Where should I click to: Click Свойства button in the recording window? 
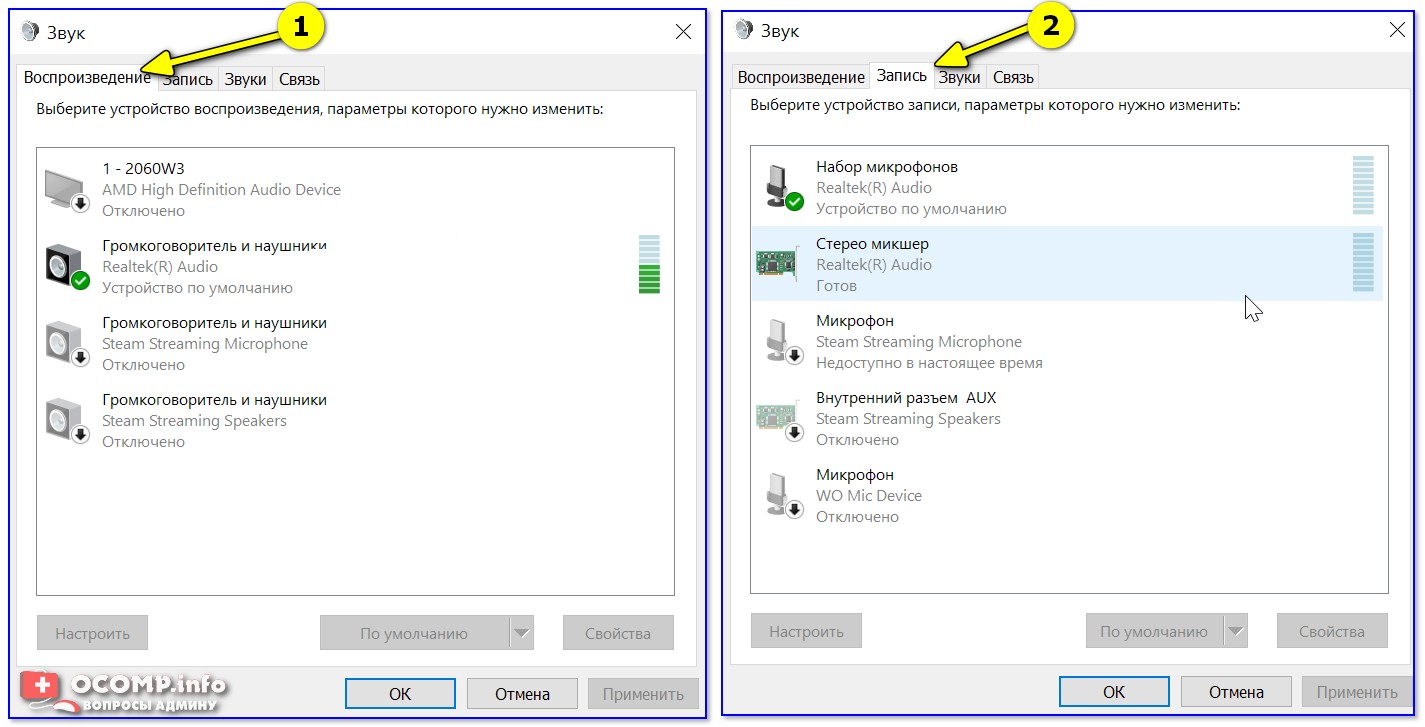[1331, 632]
